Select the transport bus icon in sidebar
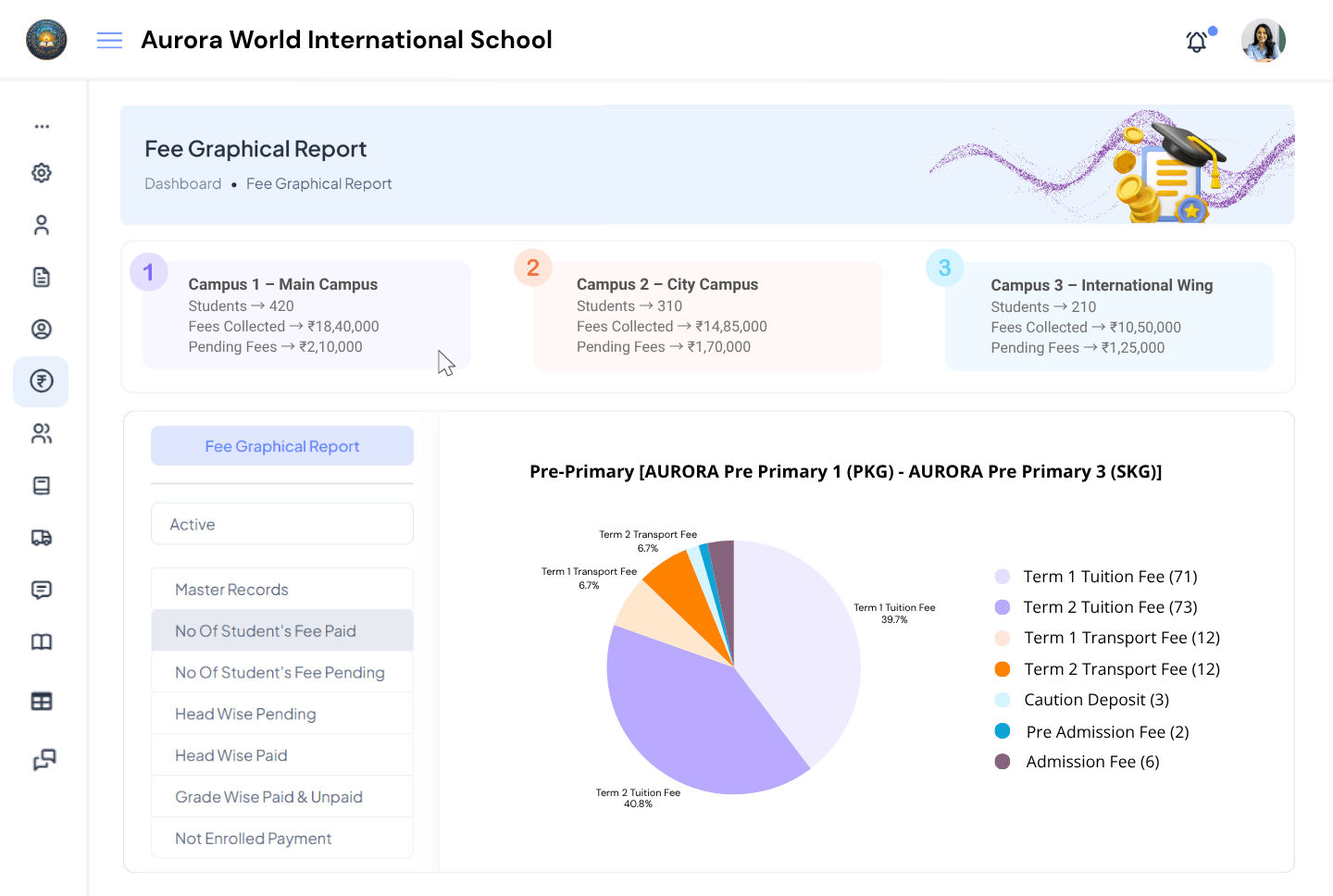This screenshot has width=1333, height=896. click(41, 538)
